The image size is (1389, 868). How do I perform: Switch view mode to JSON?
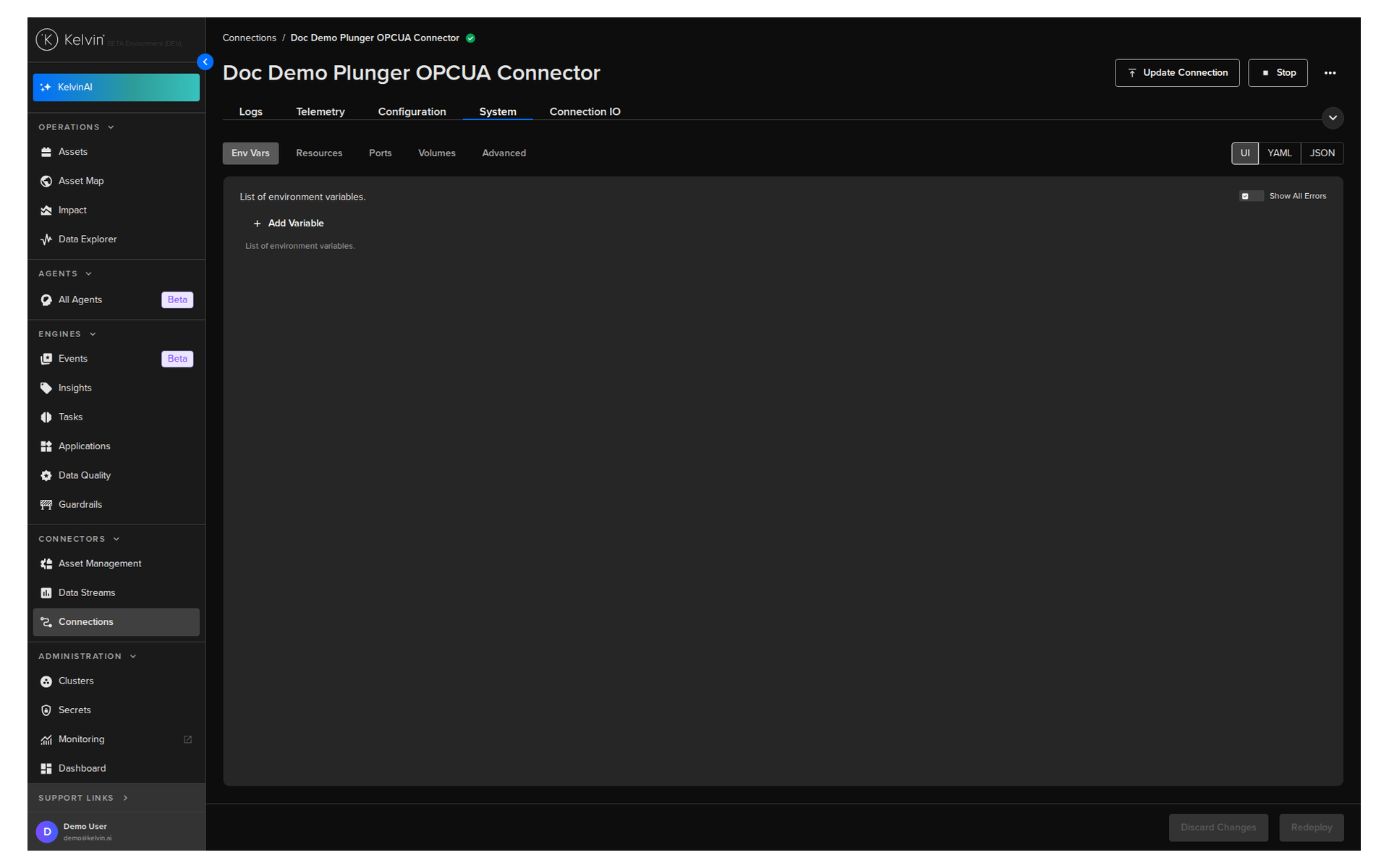(x=1322, y=153)
